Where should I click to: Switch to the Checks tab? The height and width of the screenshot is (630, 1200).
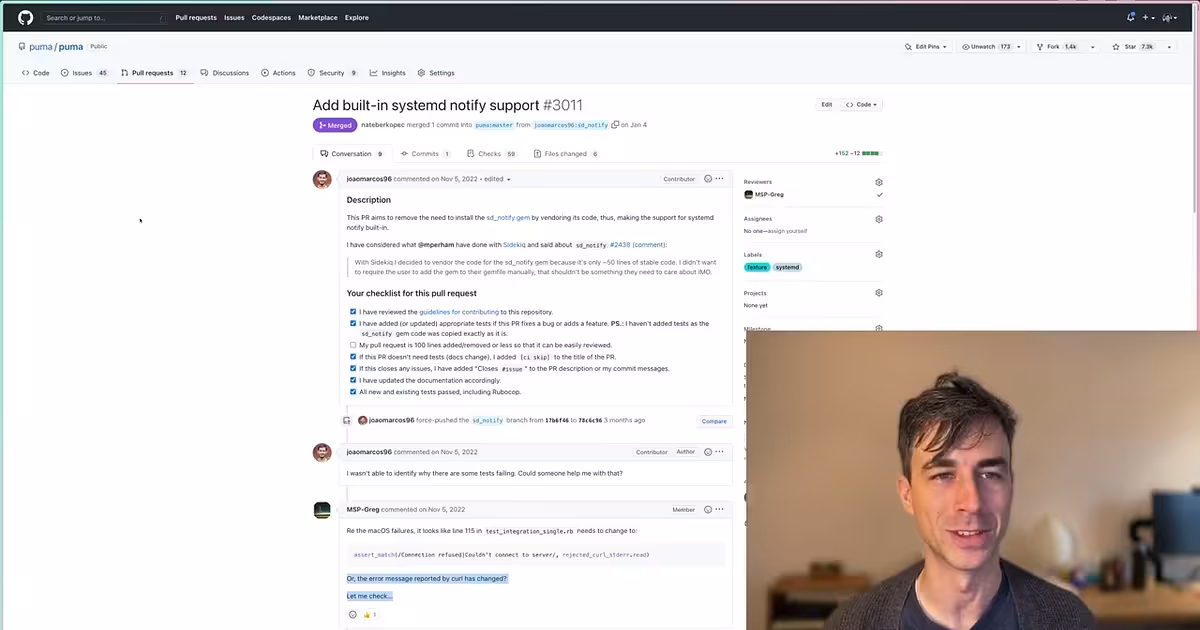492,154
